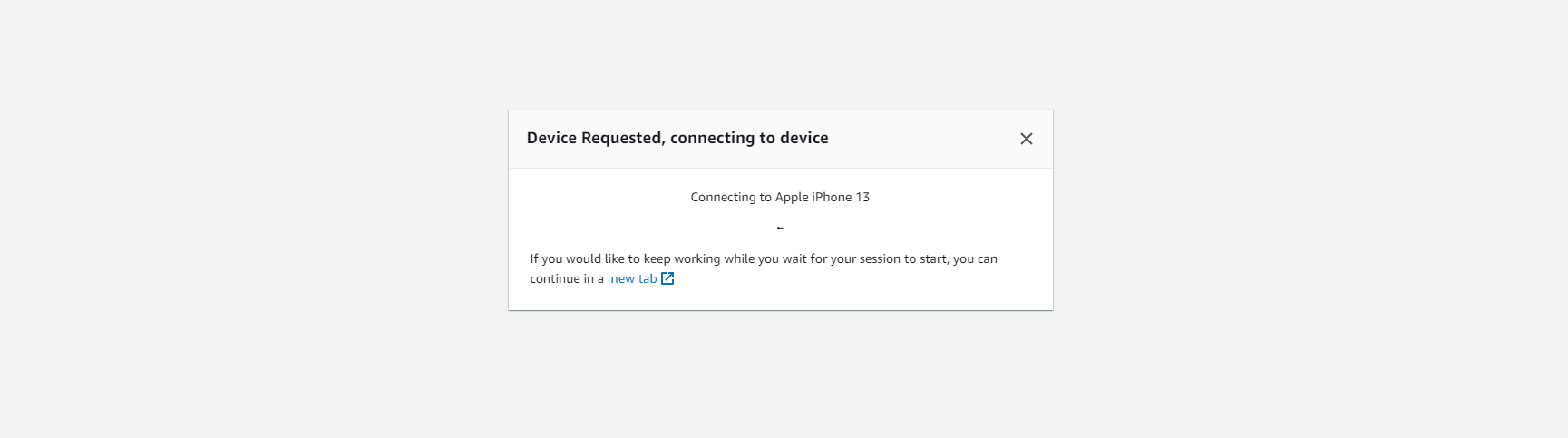This screenshot has width=1568, height=438.
Task: Click the word Device at the title start
Action: coord(551,138)
